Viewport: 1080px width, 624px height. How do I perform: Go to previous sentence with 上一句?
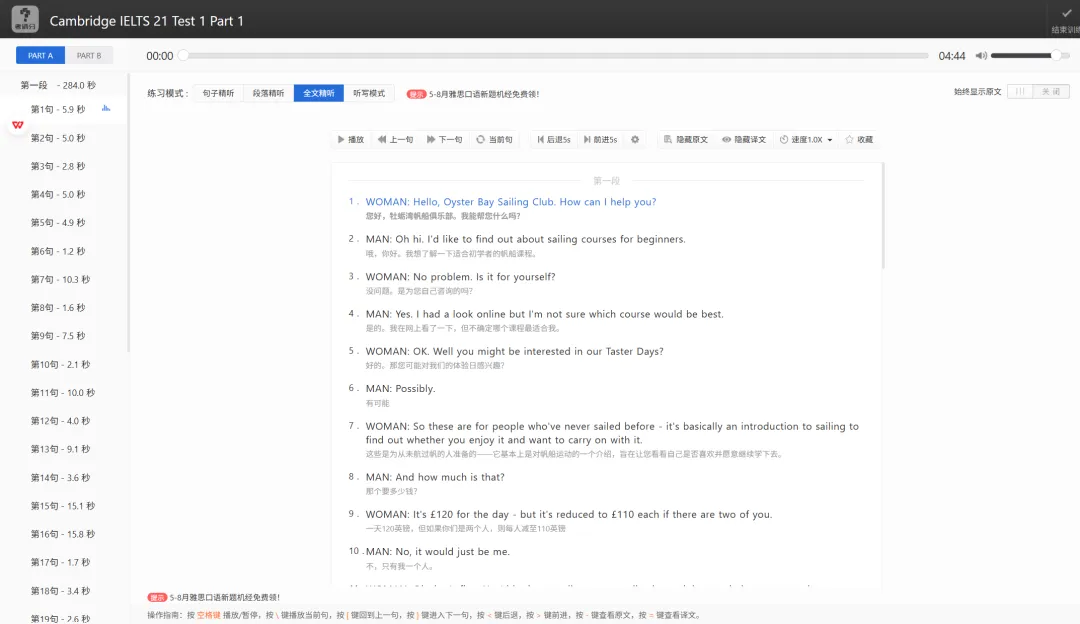tap(395, 140)
